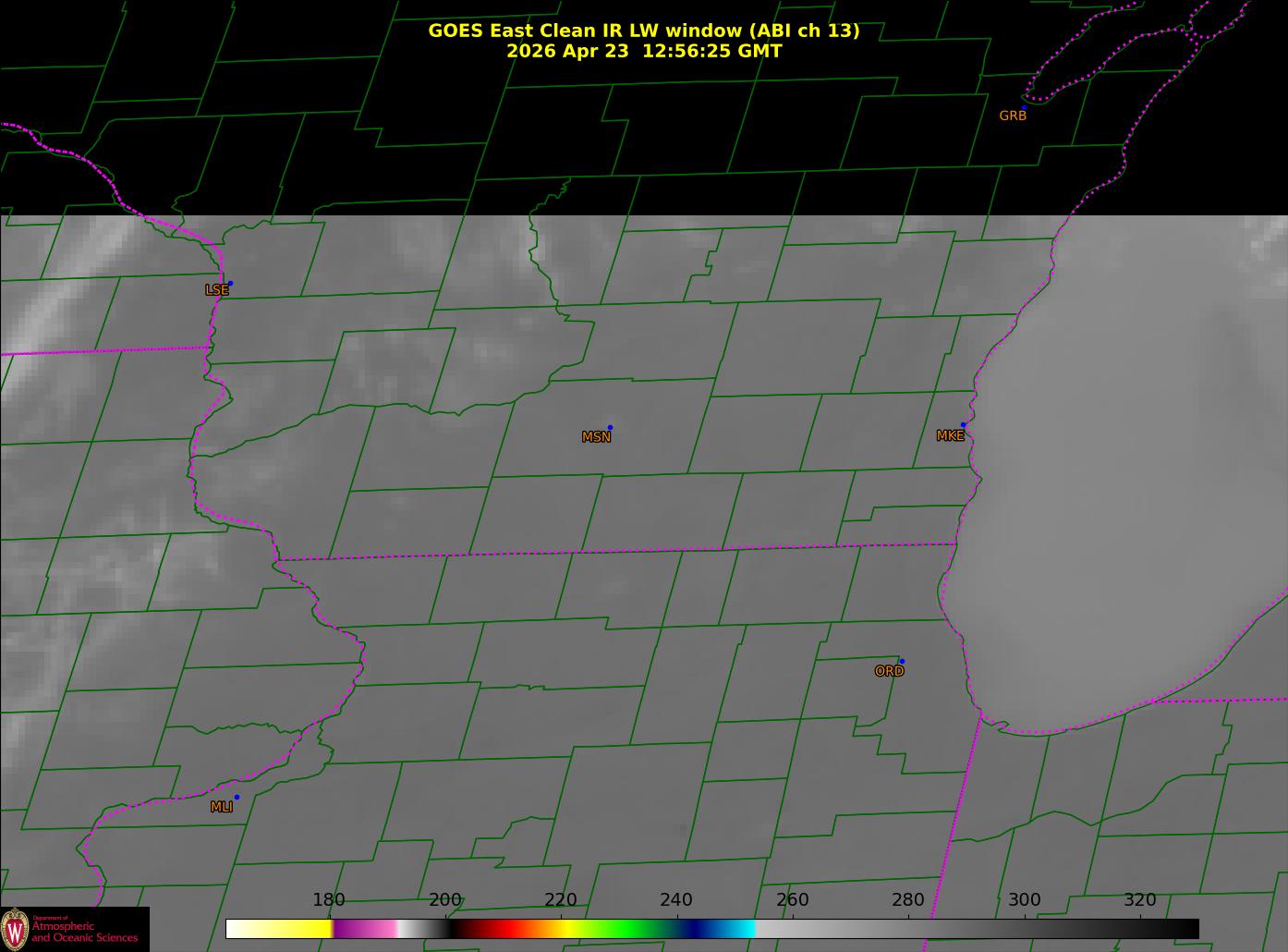
Task: Click the 240 color scale tick label
Action: (676, 900)
